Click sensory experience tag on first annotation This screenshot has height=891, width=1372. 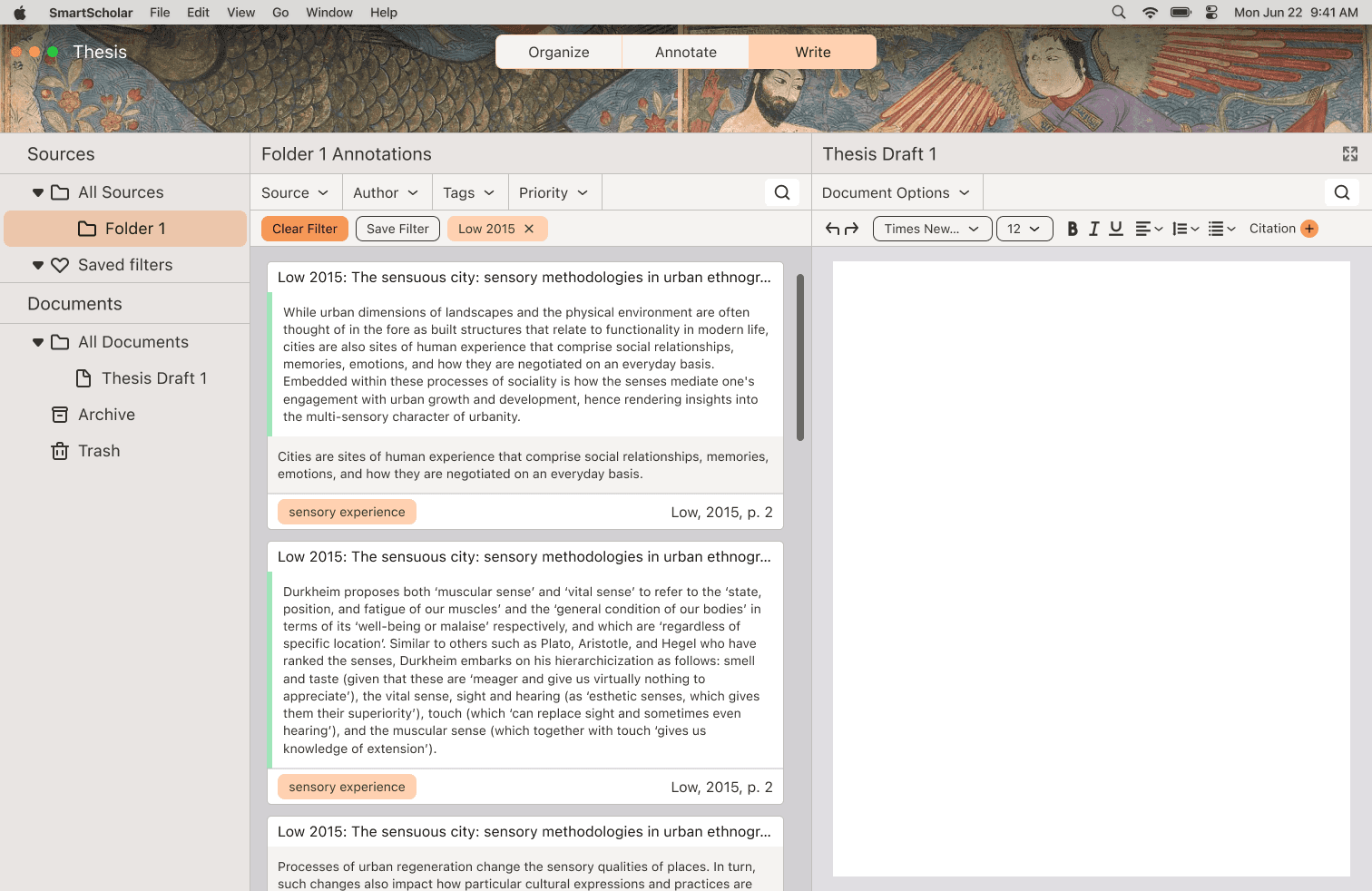[347, 512]
